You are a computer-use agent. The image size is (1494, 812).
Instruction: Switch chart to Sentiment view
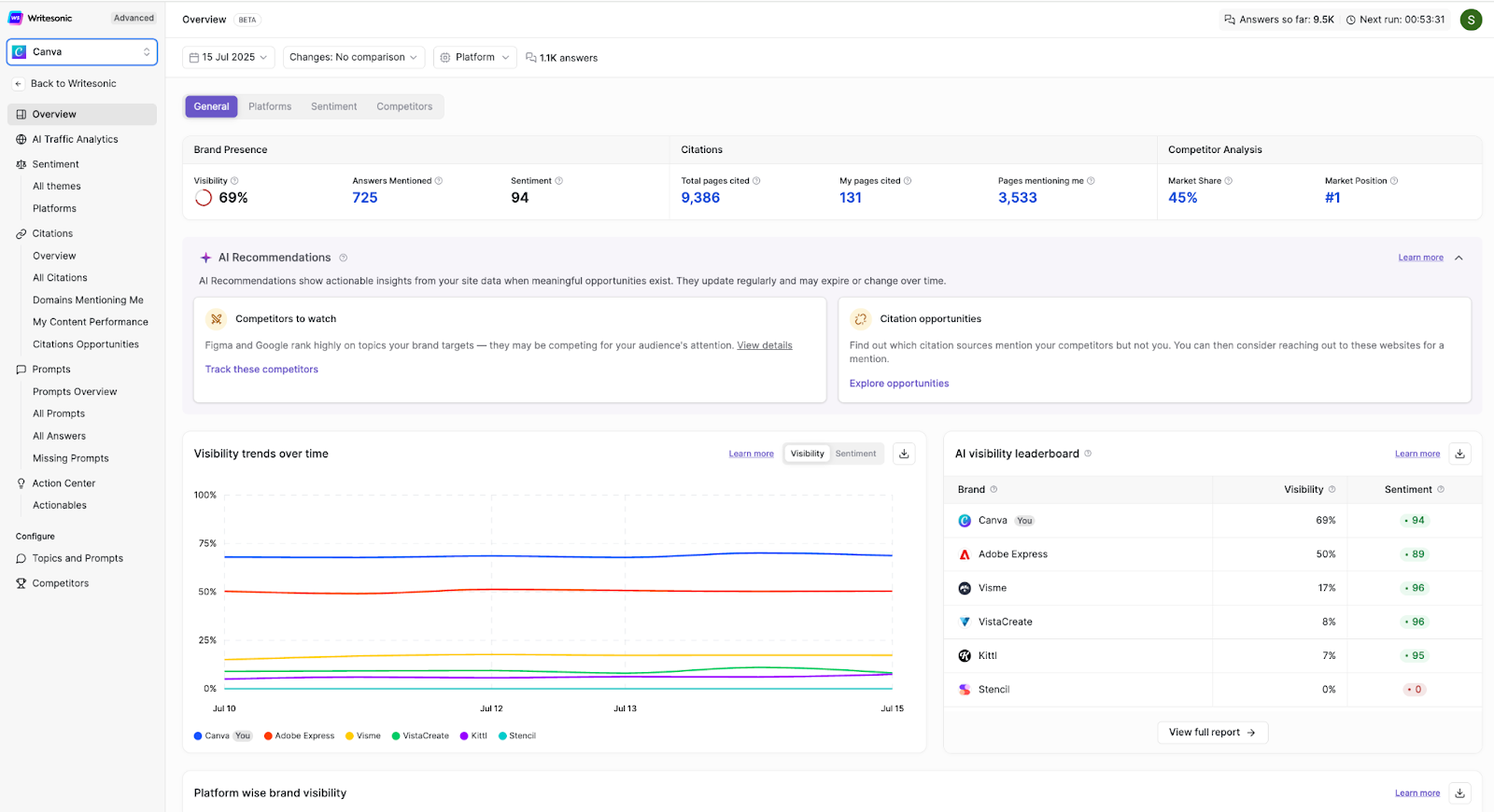click(855, 454)
